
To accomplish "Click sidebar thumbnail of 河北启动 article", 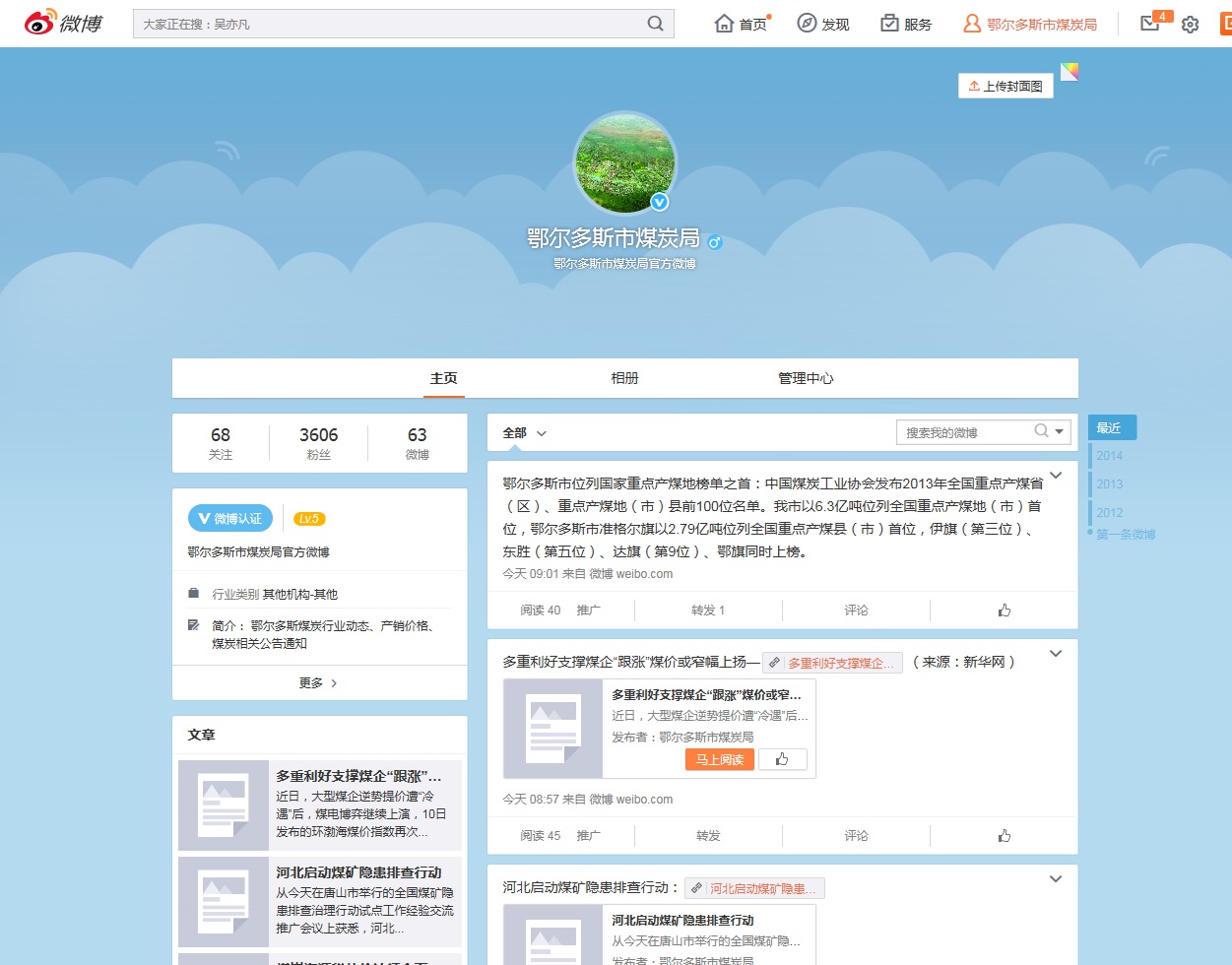I will [224, 902].
